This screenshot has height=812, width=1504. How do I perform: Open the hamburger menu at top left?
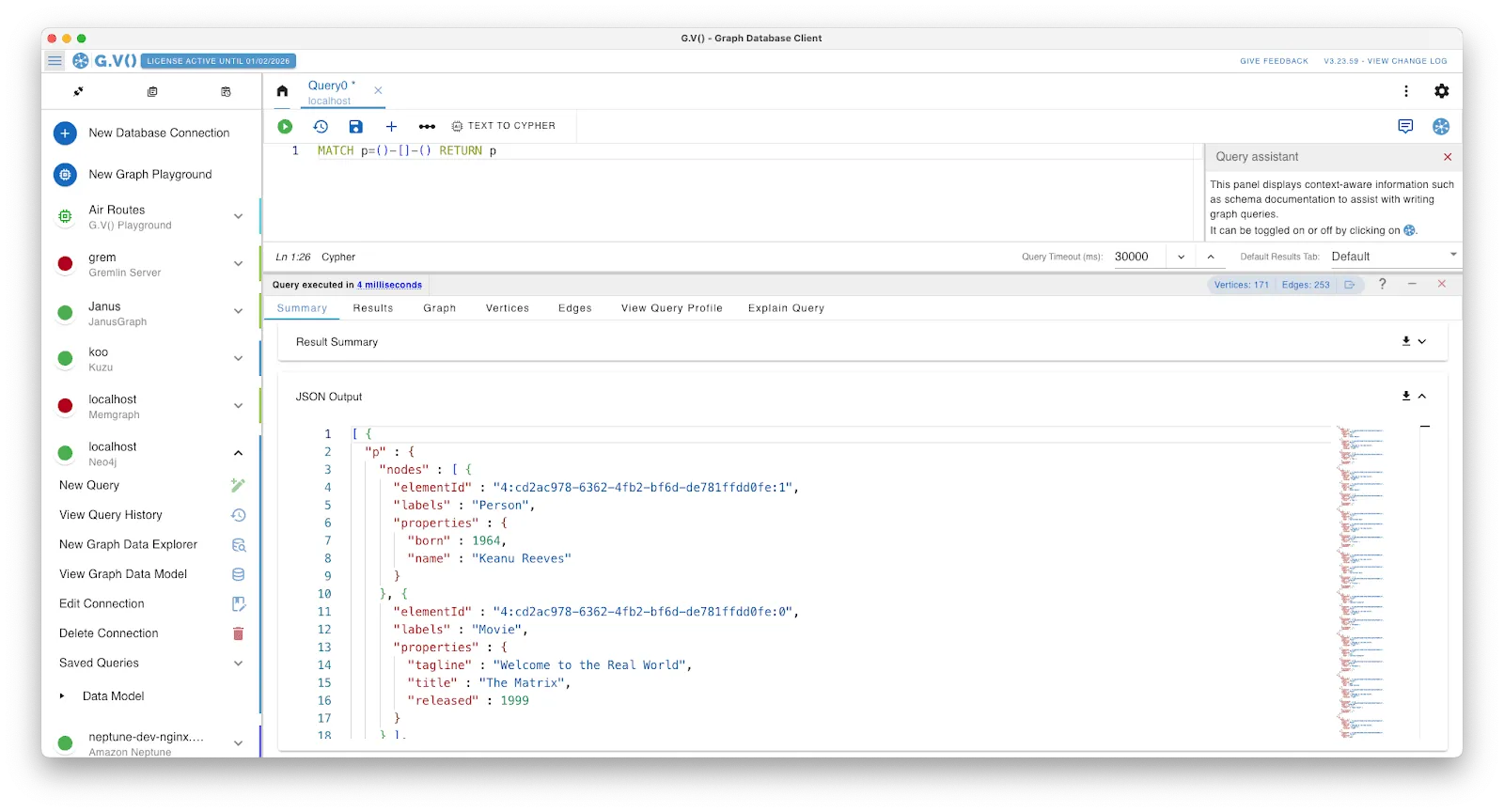(55, 61)
